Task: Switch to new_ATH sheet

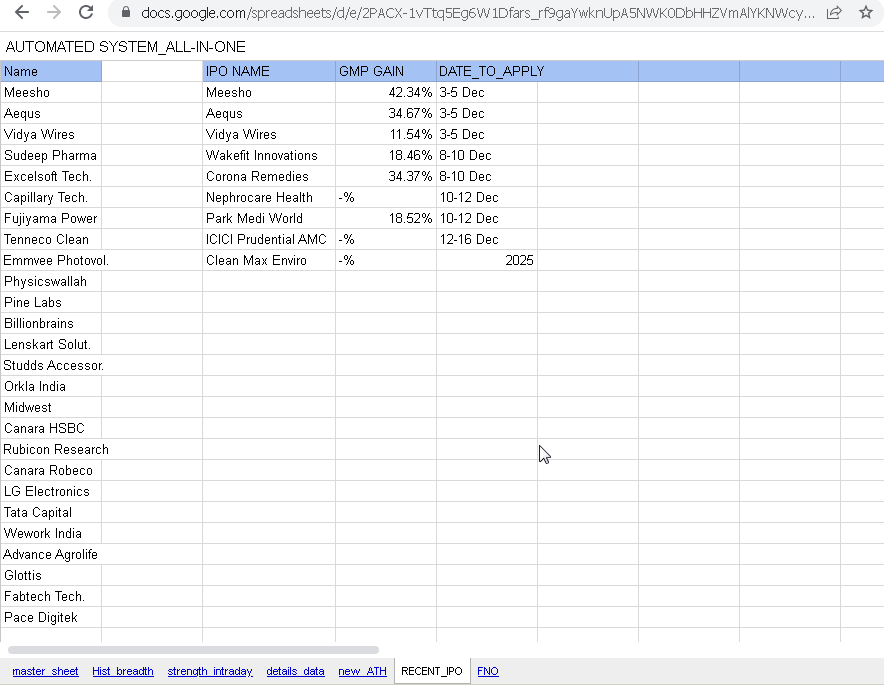Action: 363,671
